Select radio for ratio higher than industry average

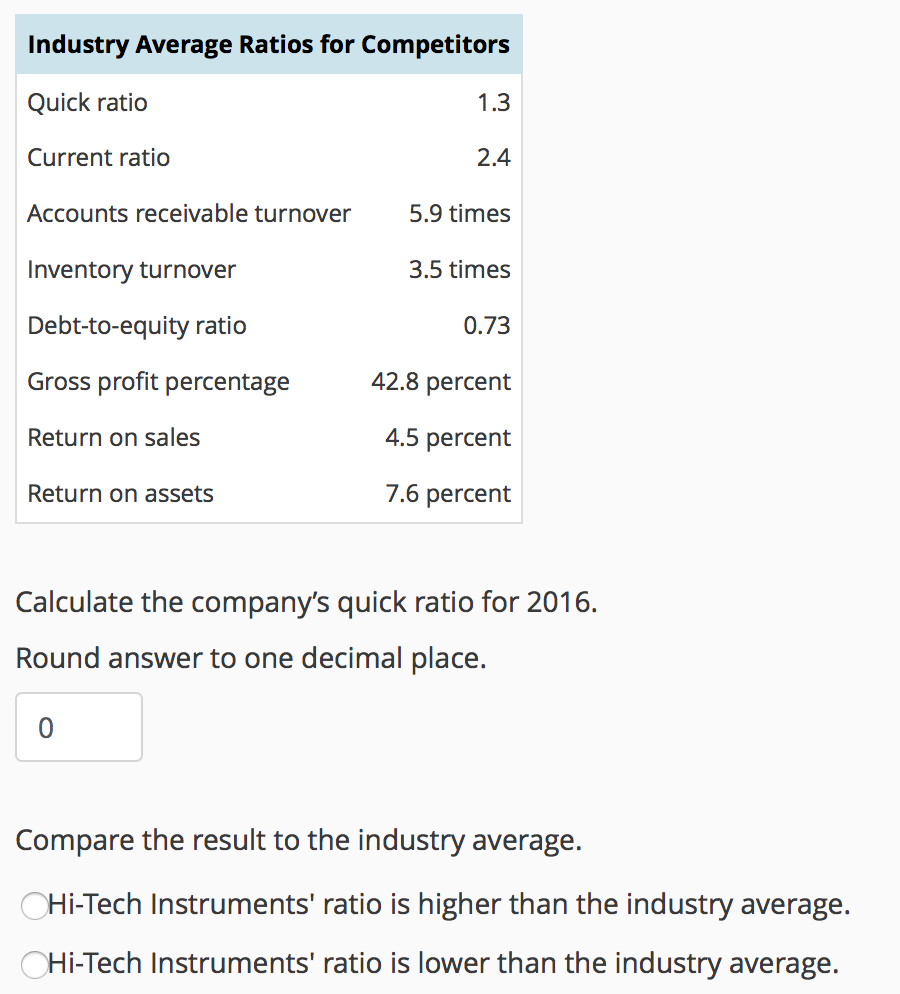[35, 904]
